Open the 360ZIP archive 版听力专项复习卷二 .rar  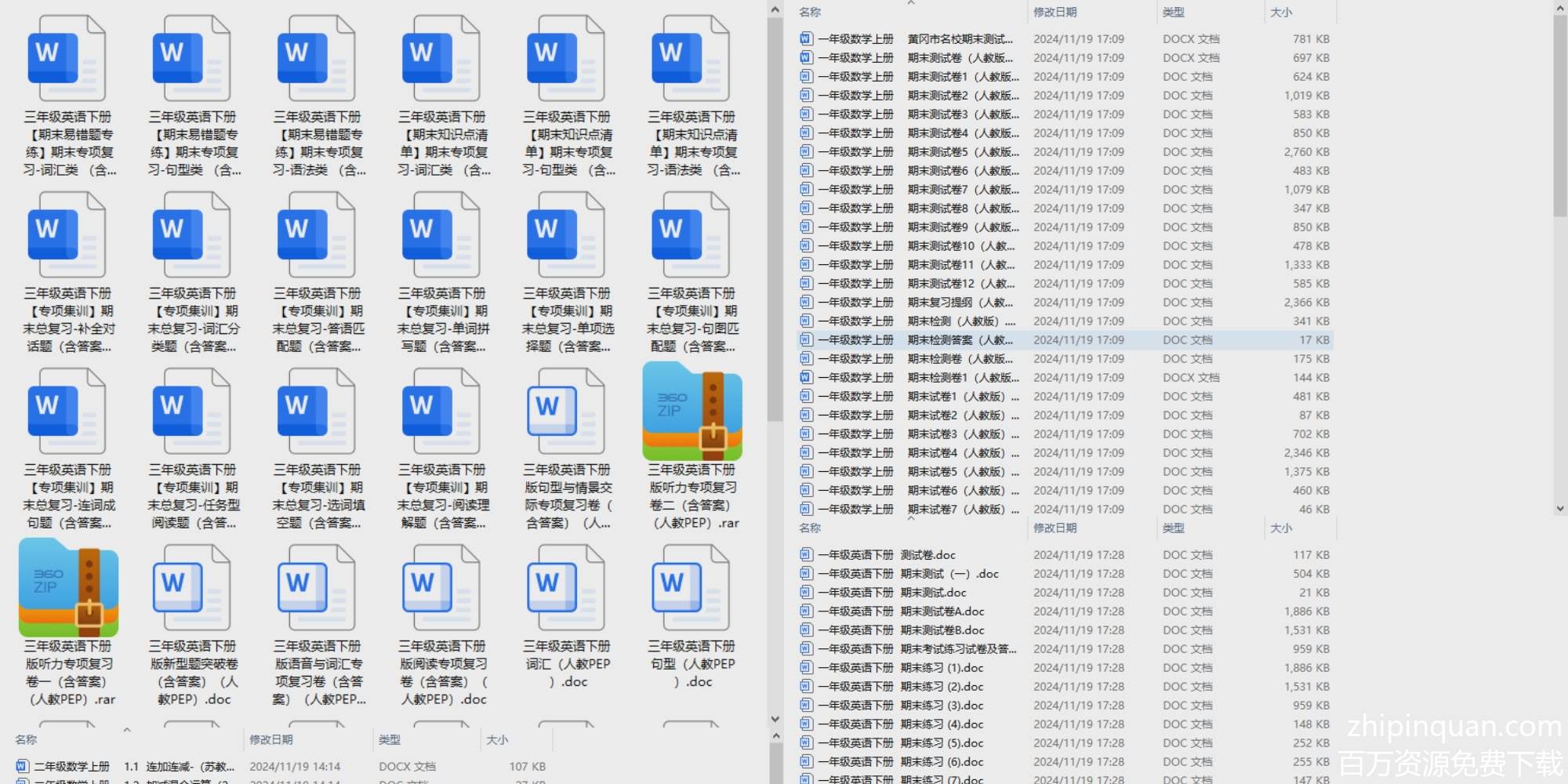[x=691, y=412]
